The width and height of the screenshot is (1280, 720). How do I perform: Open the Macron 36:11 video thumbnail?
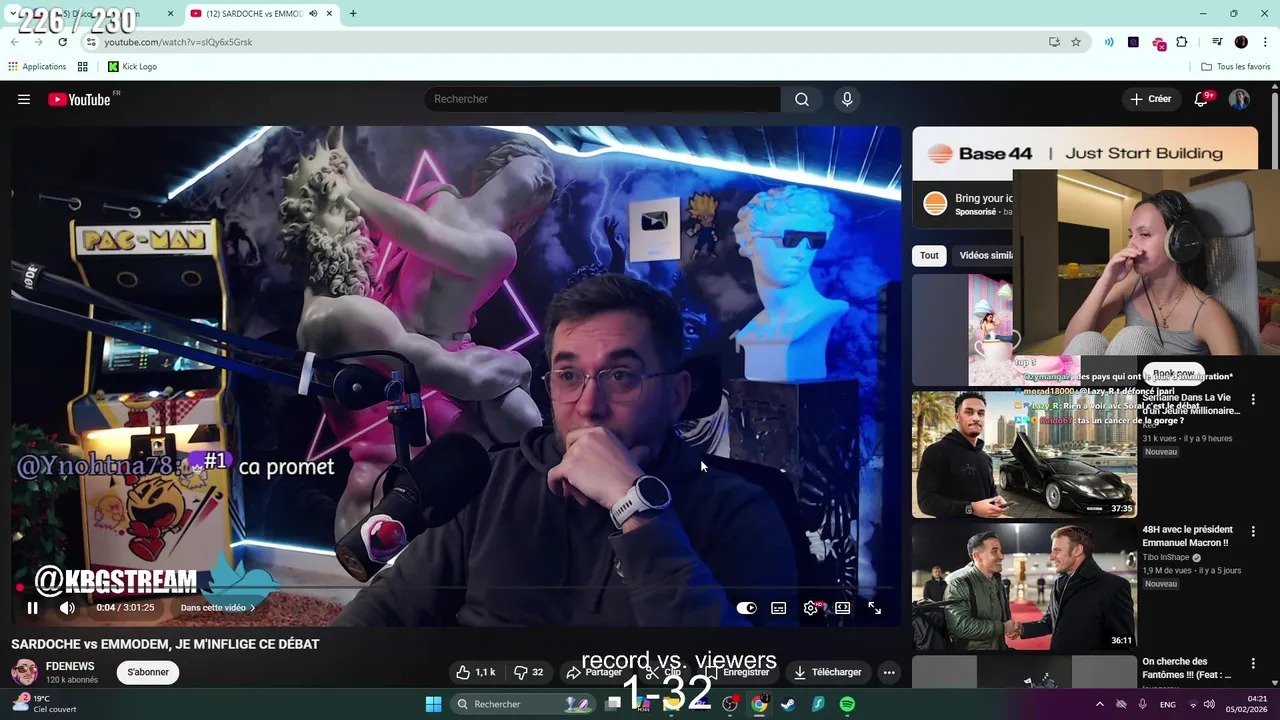1024,586
